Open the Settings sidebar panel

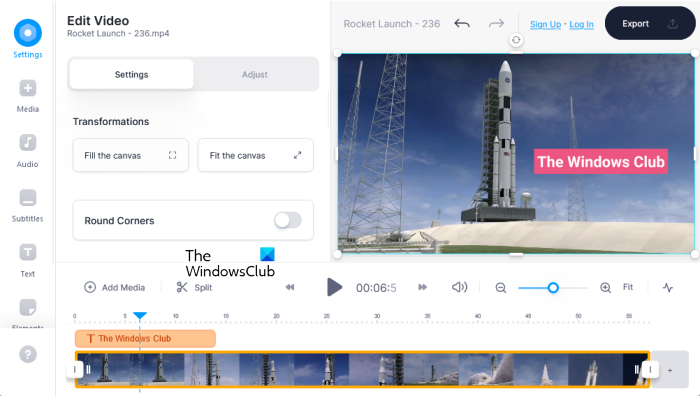[x=28, y=39]
